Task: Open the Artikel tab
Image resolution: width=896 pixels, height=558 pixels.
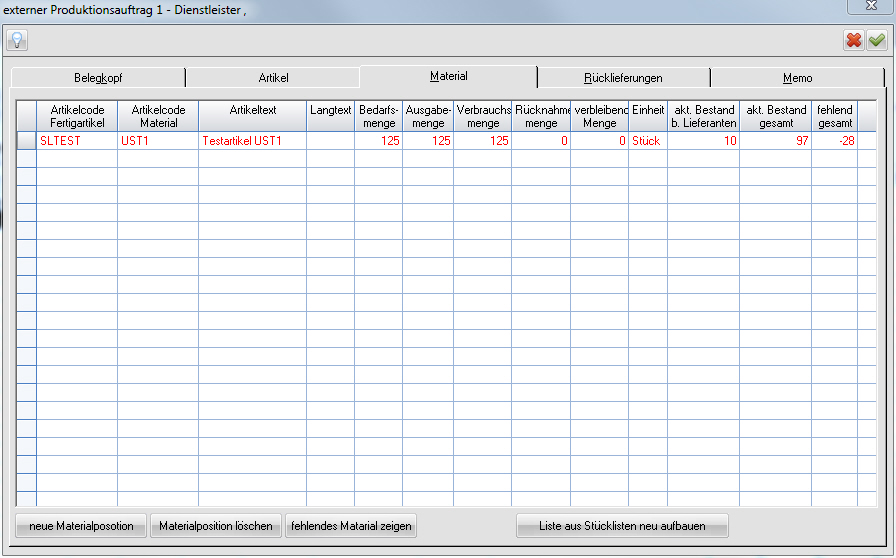Action: coord(273,78)
